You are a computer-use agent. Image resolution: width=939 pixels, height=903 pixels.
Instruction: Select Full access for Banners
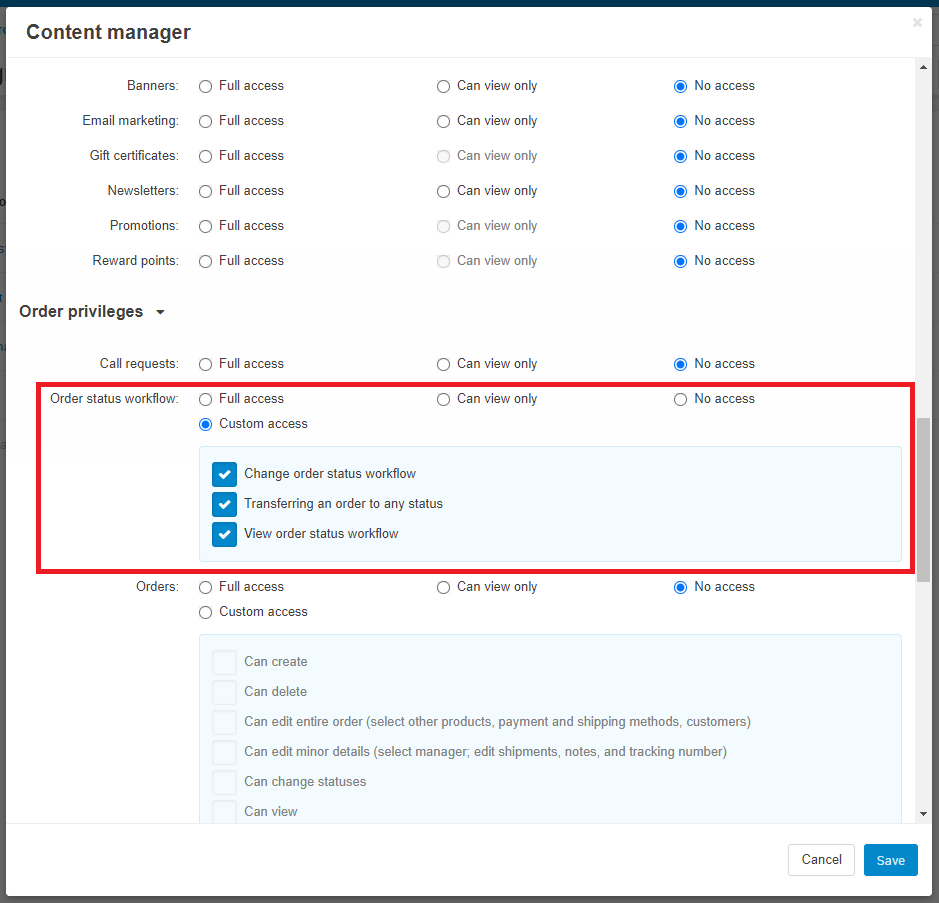(x=205, y=87)
